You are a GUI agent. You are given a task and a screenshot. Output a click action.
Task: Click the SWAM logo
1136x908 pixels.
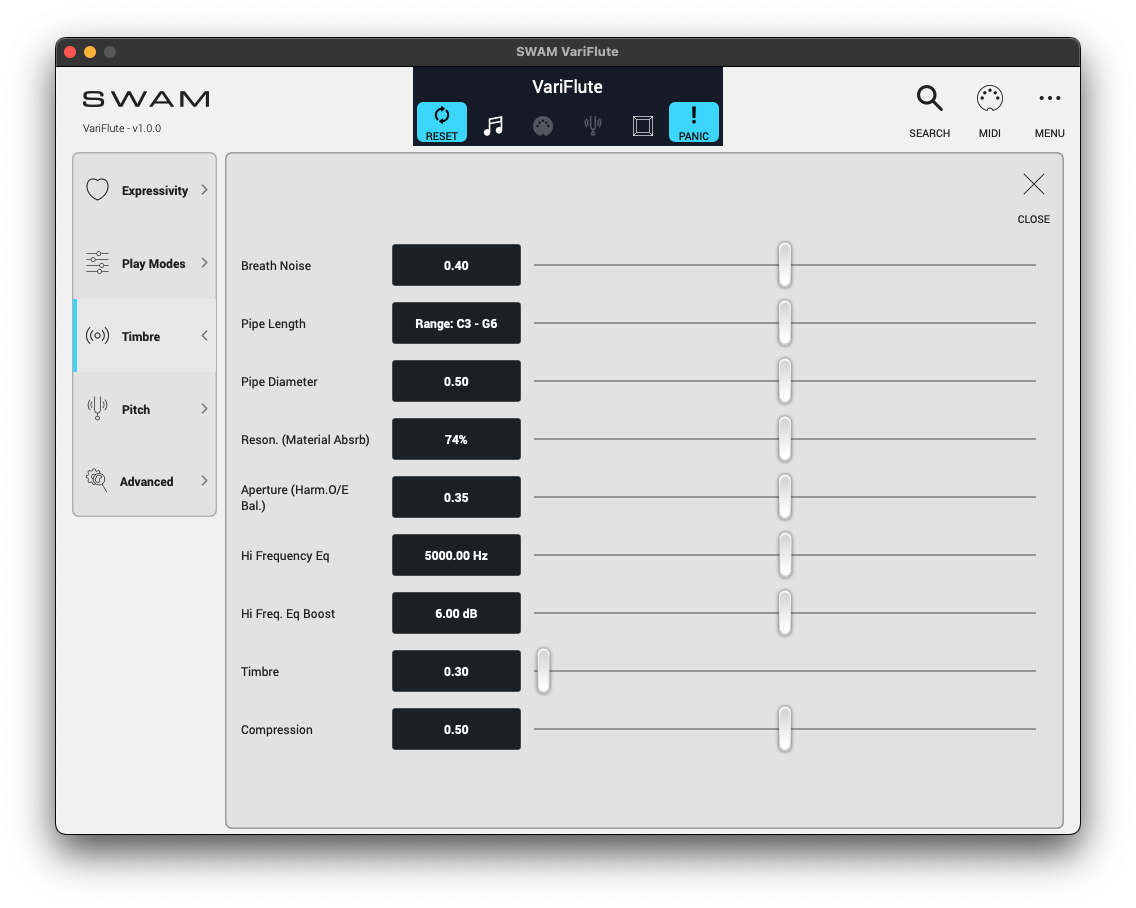146,99
